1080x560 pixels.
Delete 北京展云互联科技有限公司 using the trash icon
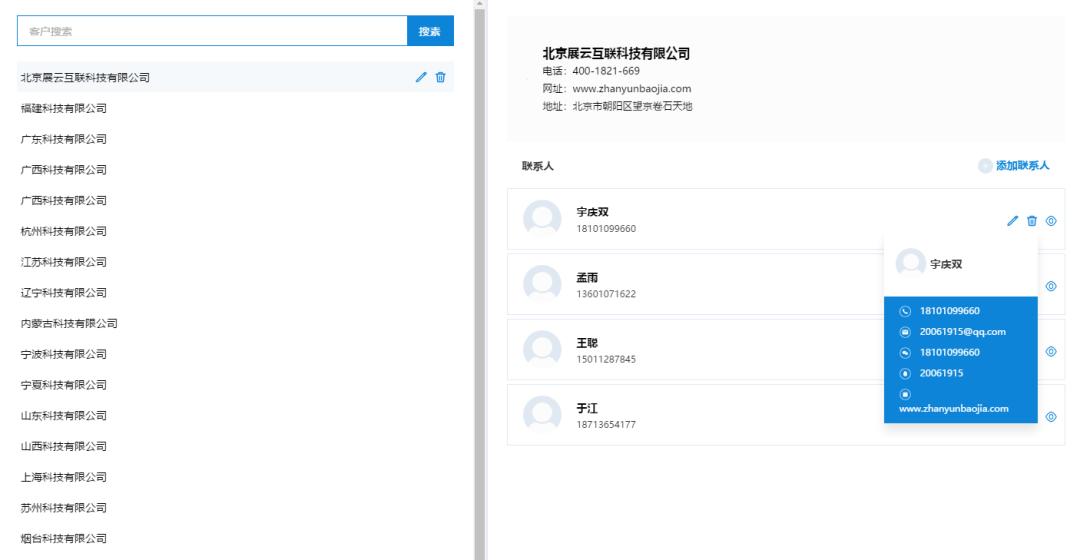coord(440,77)
